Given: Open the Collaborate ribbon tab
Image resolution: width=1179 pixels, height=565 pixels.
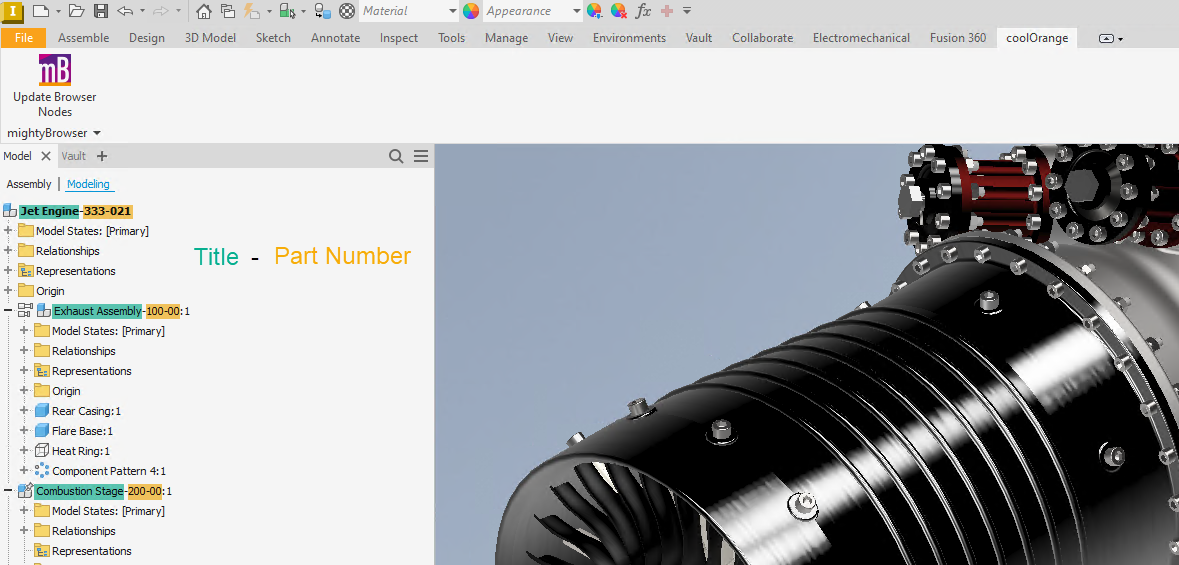Looking at the screenshot, I should (762, 38).
